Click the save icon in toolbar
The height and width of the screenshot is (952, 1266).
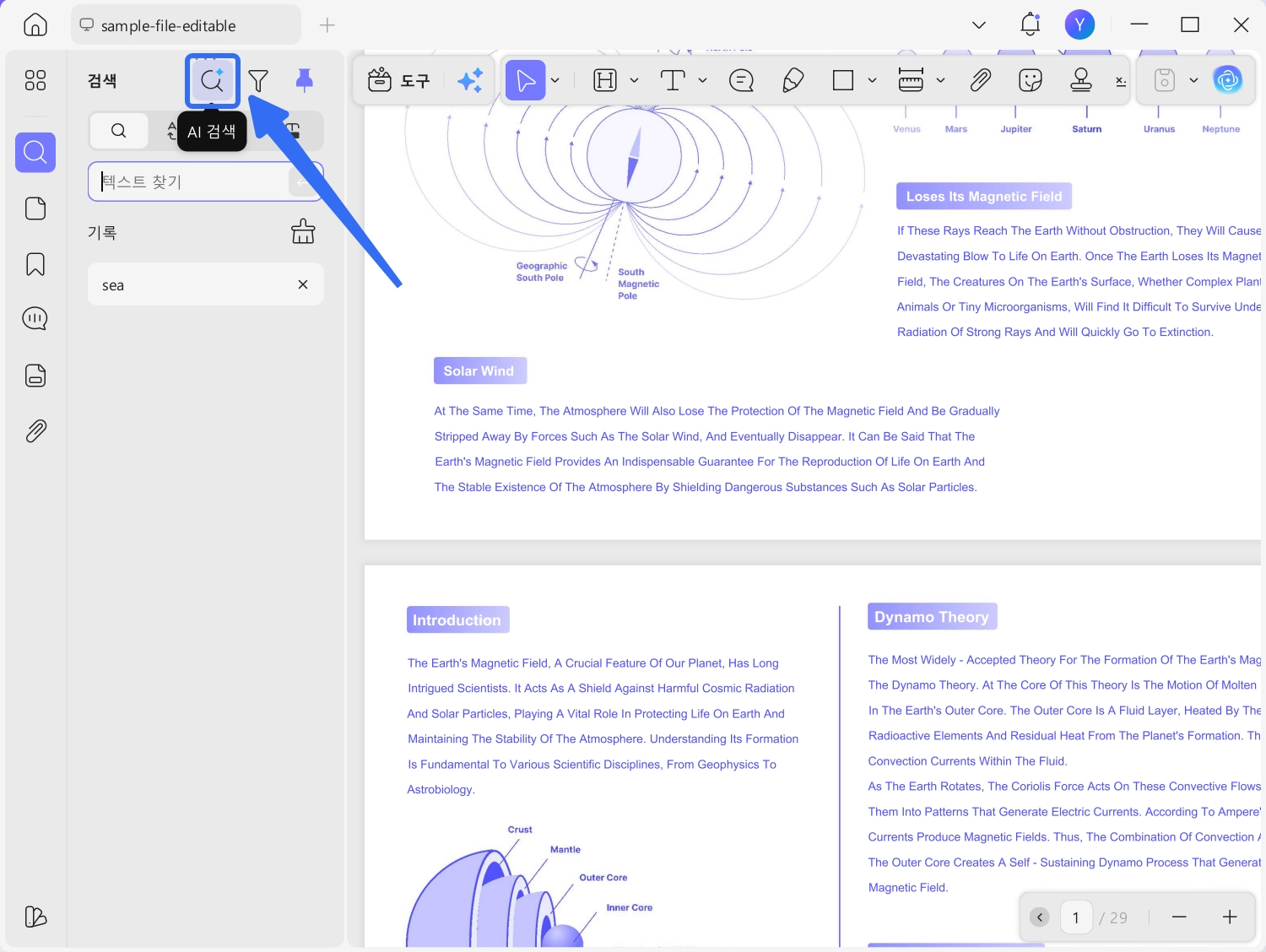coord(1165,80)
